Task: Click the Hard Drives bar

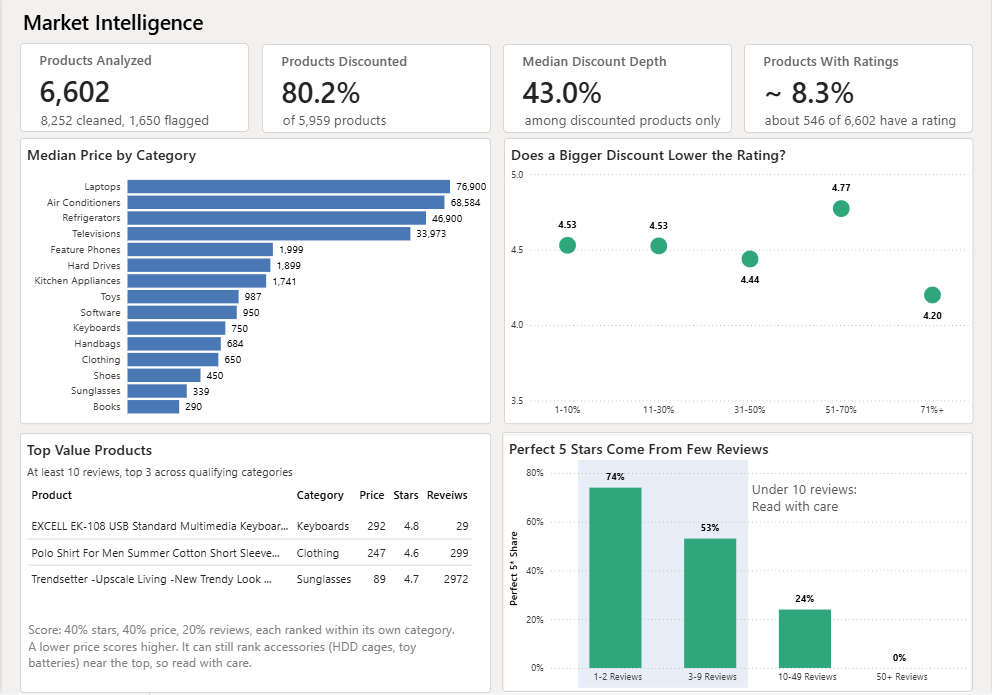Action: (199, 266)
